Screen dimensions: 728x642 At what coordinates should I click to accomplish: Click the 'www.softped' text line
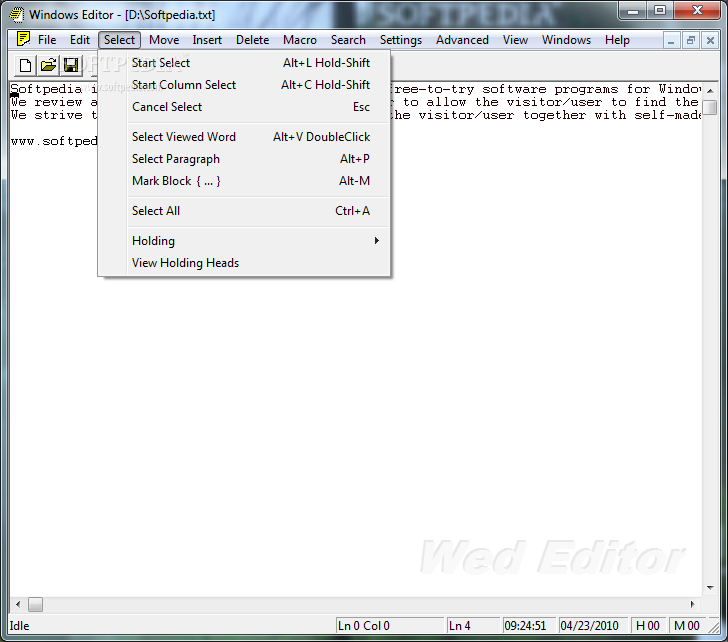pos(54,141)
